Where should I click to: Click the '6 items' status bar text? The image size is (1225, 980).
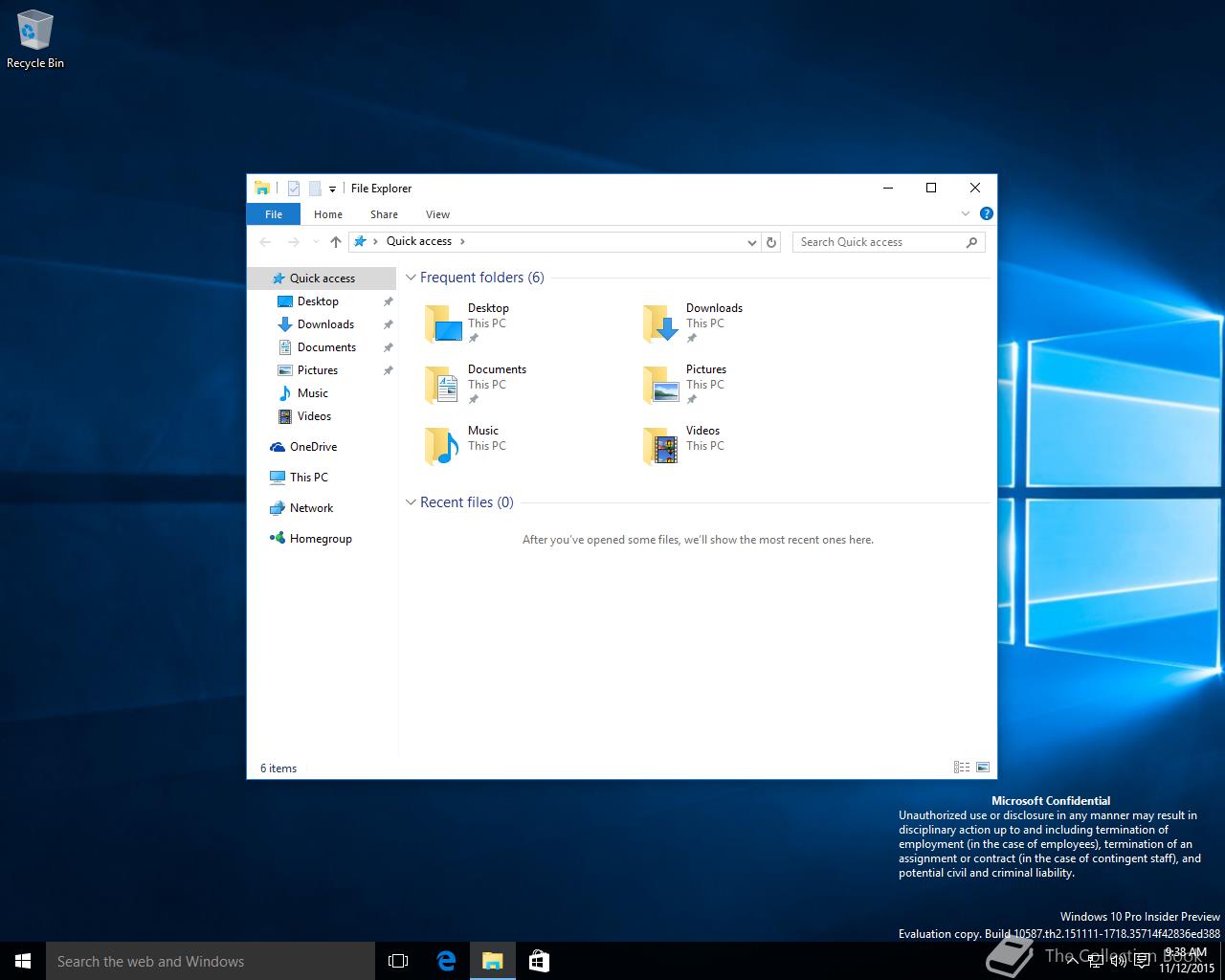click(x=278, y=768)
